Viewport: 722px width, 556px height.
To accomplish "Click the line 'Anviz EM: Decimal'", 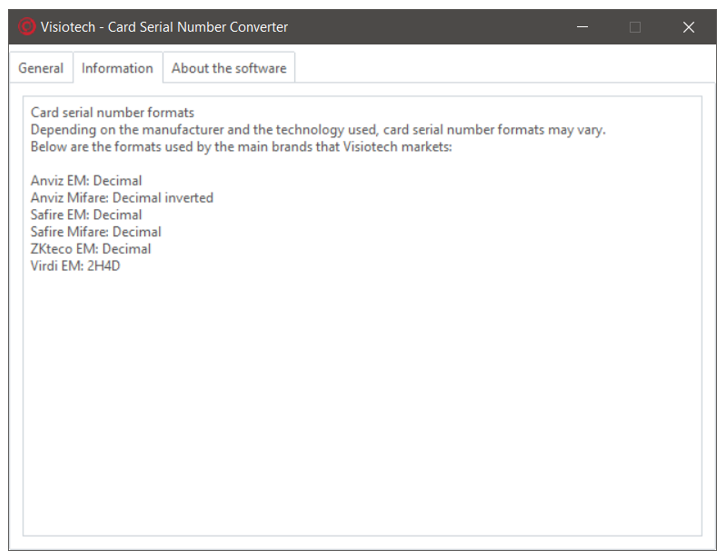I will [86, 181].
